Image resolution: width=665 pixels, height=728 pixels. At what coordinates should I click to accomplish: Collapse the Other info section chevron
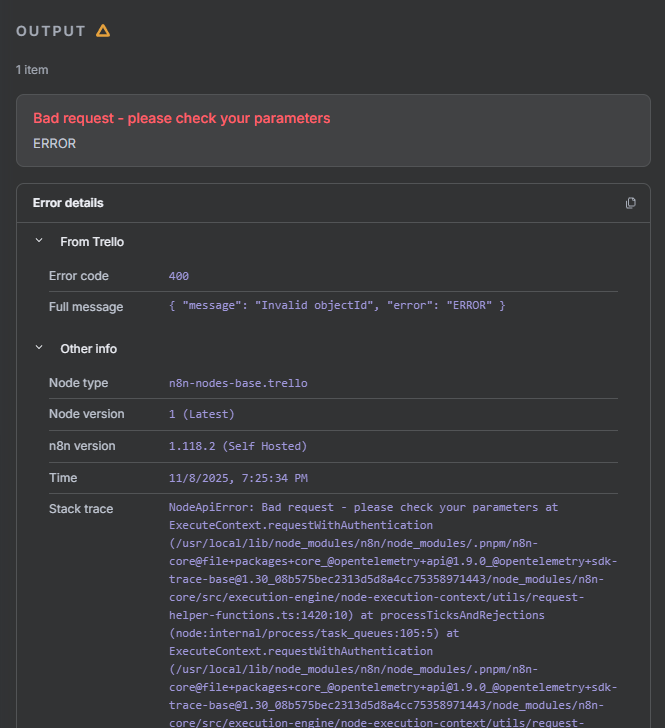[x=39, y=348]
